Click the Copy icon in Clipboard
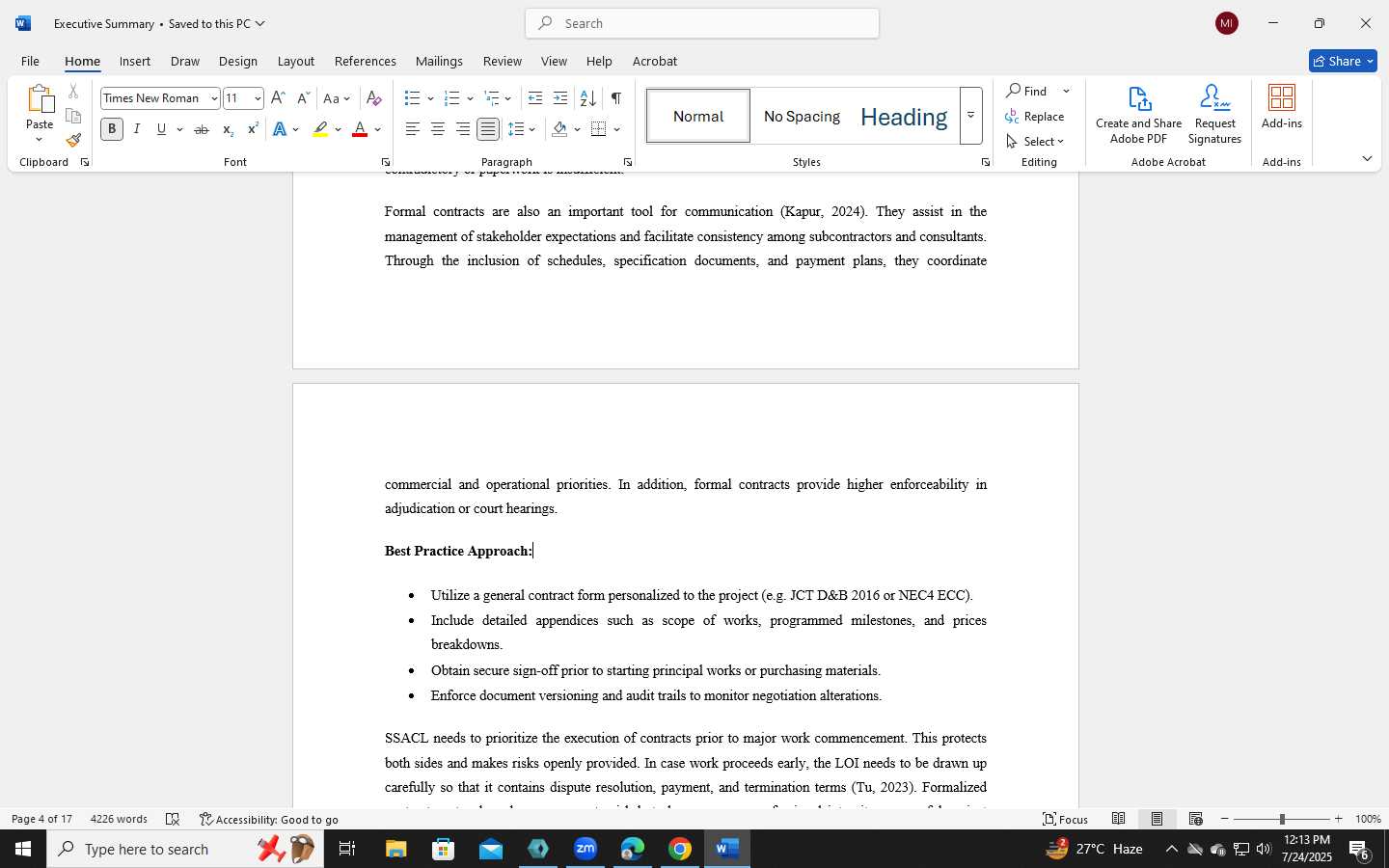Image resolution: width=1389 pixels, height=868 pixels. pos(73,116)
